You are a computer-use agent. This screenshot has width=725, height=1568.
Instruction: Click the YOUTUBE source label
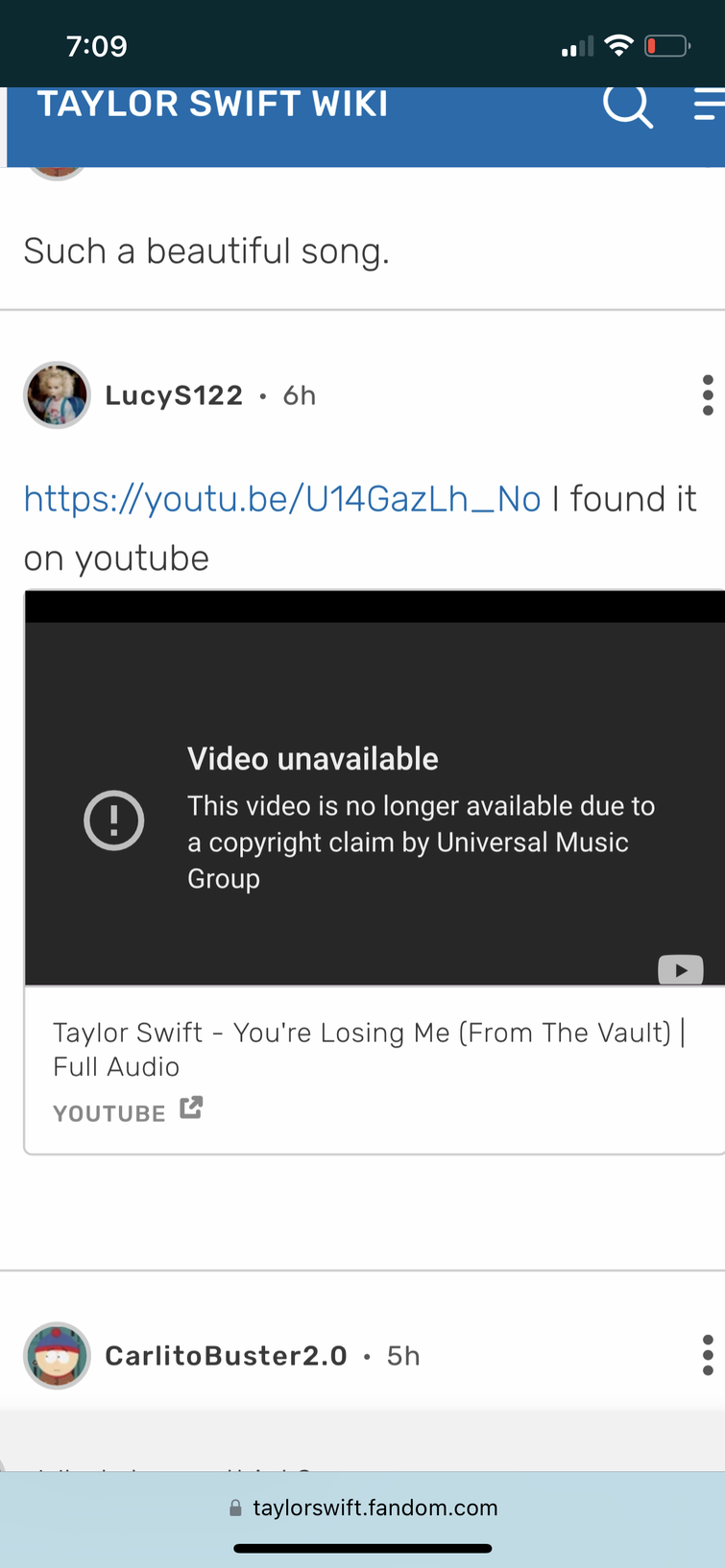[109, 1113]
